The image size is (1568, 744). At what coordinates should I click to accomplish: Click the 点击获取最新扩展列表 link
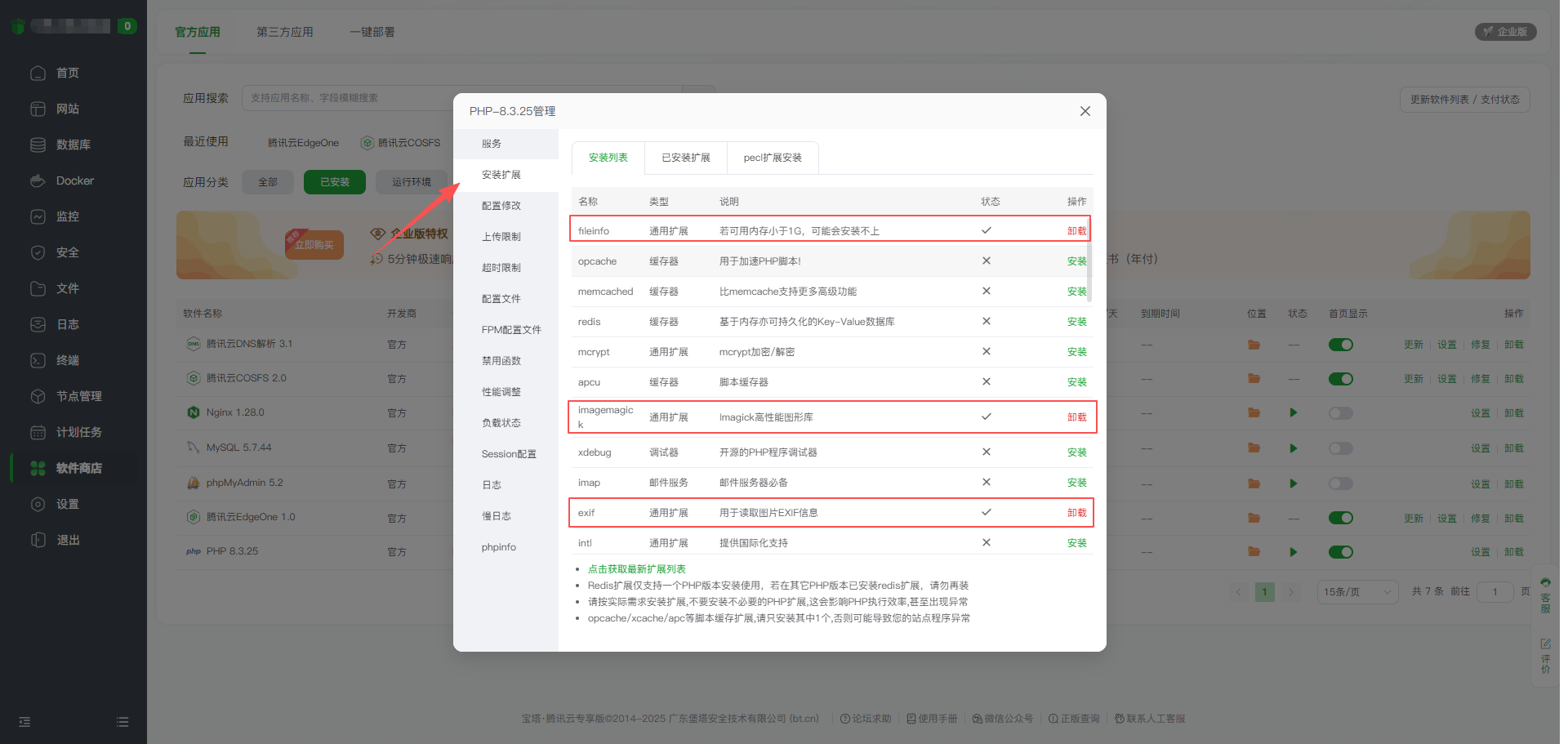pyautogui.click(x=636, y=569)
